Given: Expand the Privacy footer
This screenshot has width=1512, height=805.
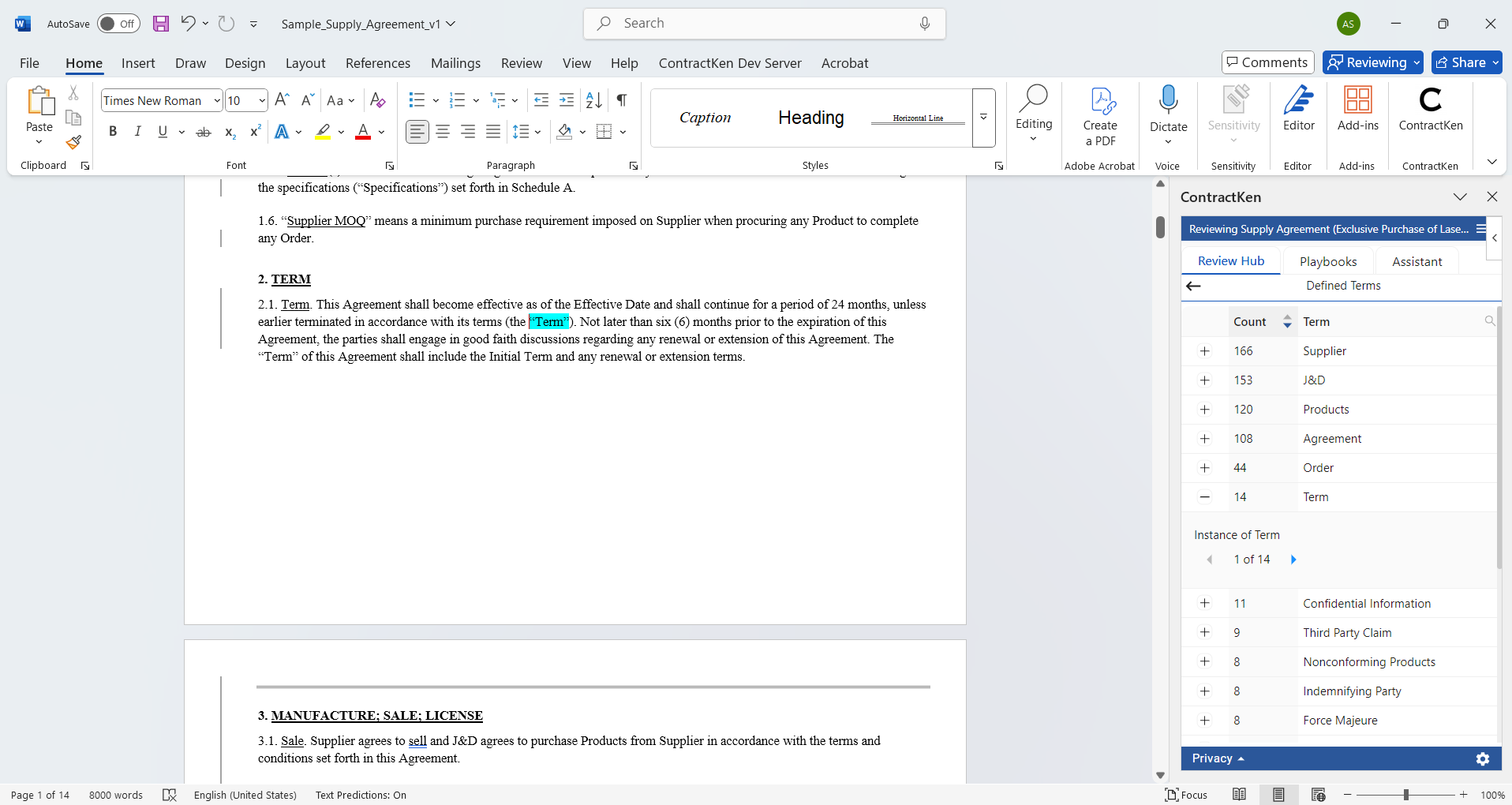Looking at the screenshot, I should [1218, 758].
